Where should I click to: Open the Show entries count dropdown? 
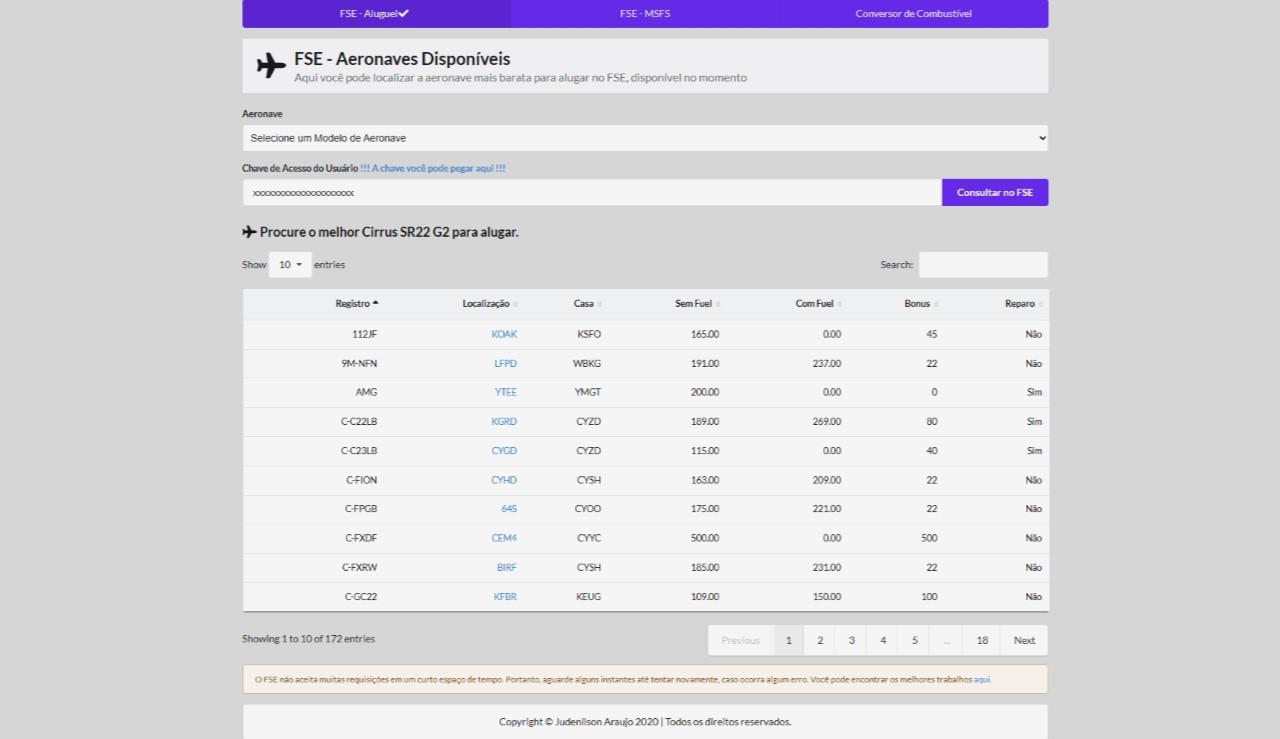pos(290,265)
